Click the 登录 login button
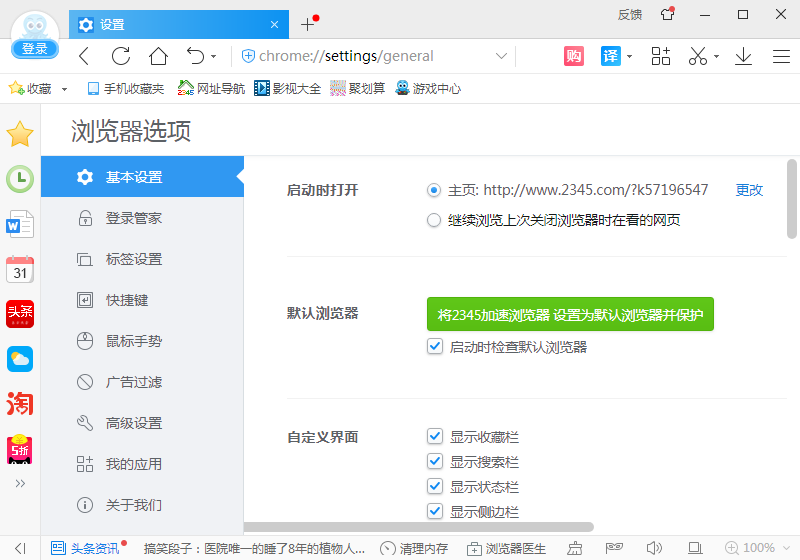This screenshot has width=800, height=560. pos(35,49)
